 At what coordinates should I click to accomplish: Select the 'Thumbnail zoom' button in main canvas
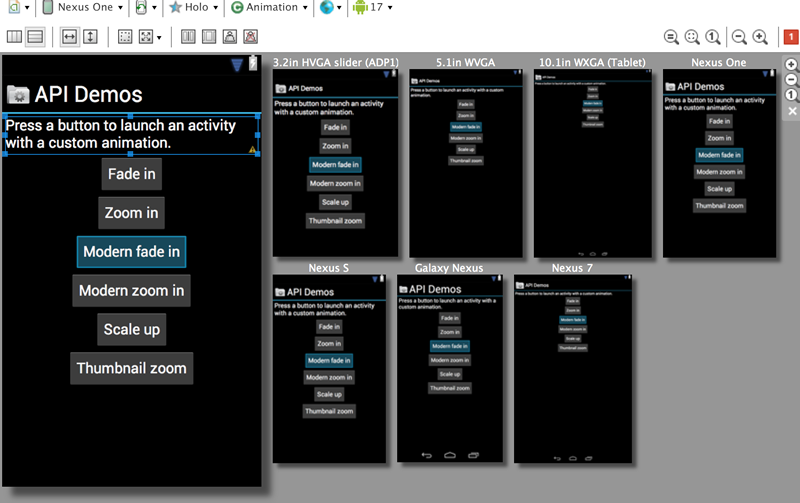132,368
